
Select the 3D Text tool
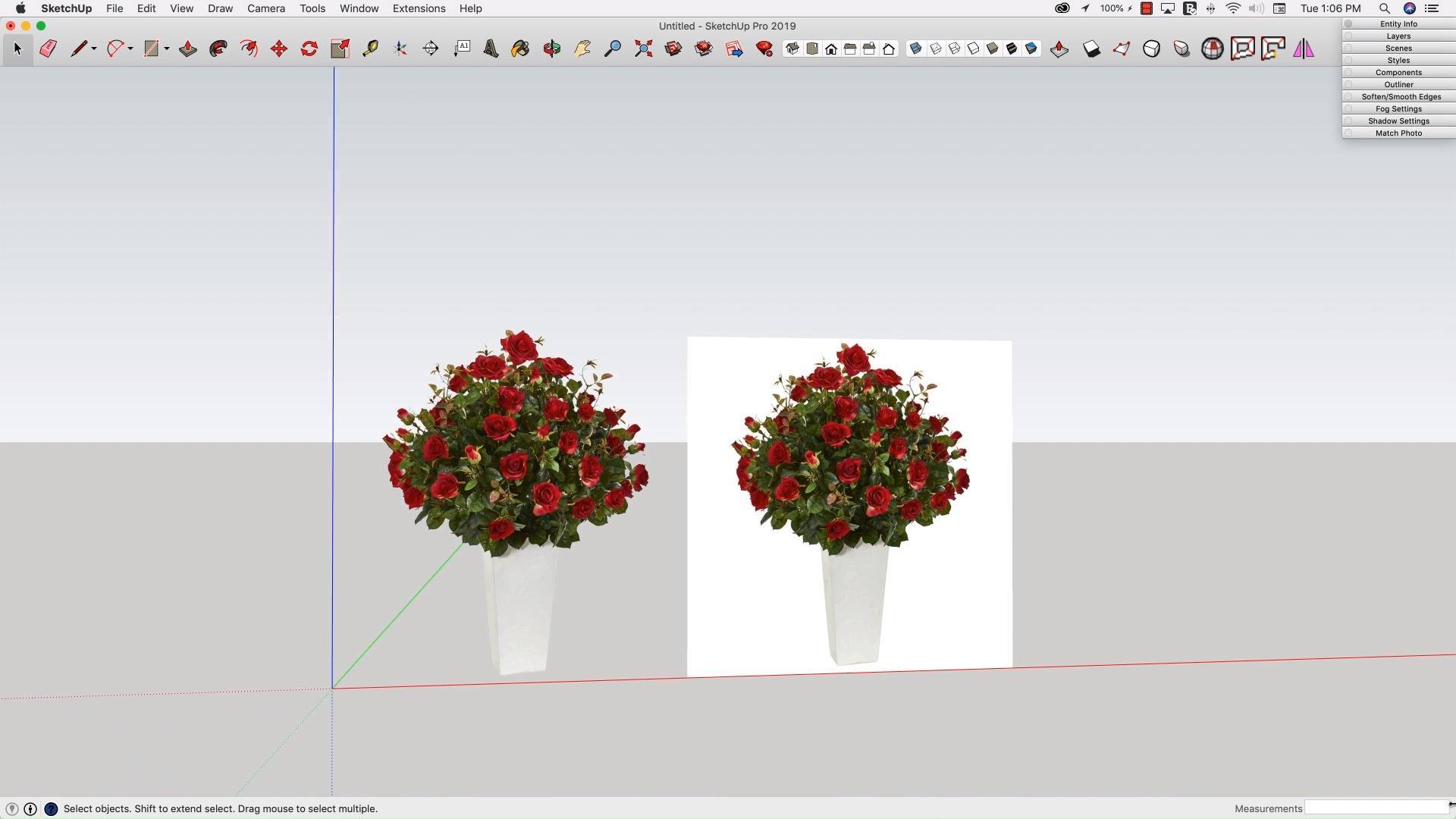tap(491, 49)
